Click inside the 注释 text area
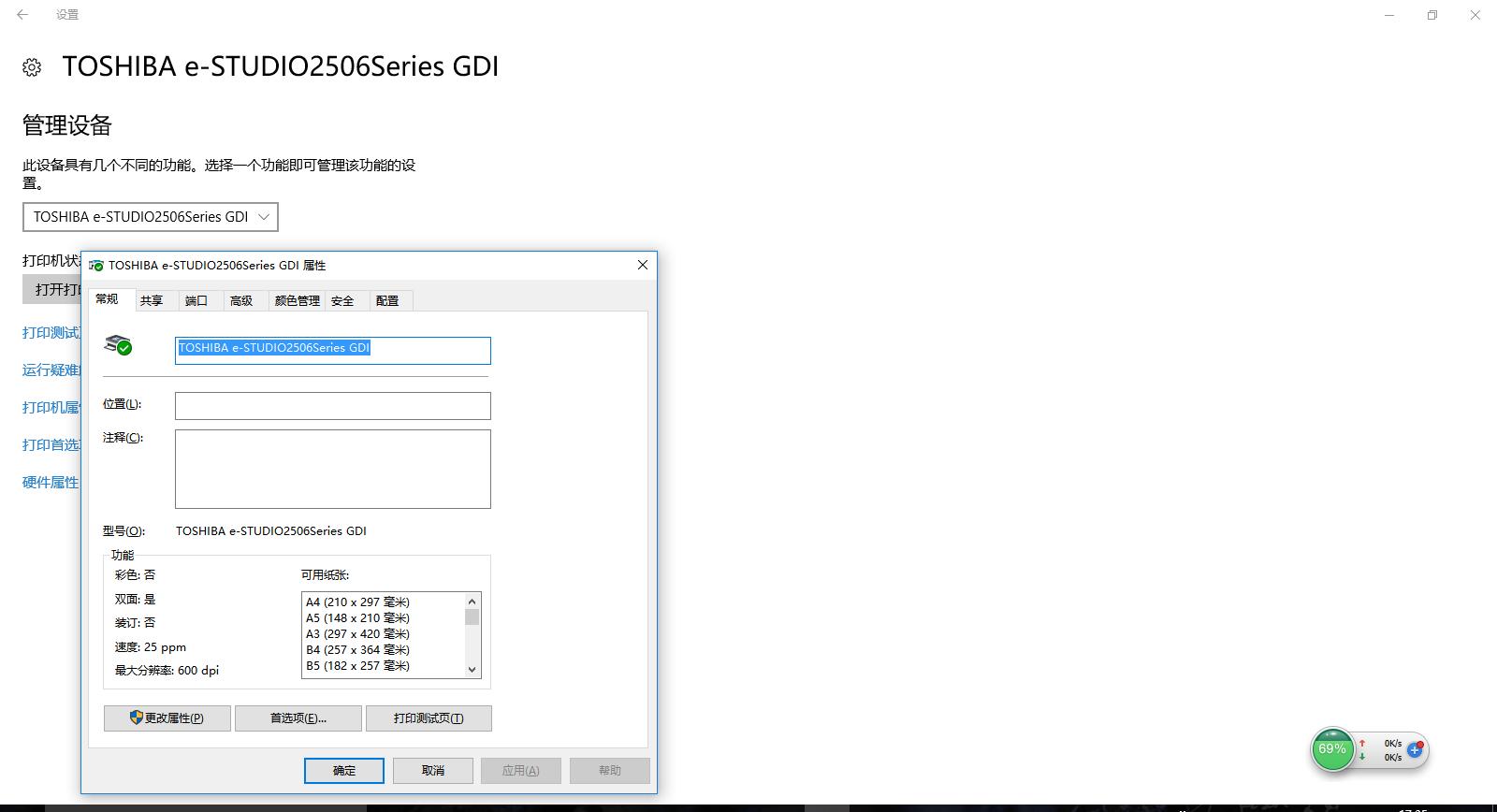The image size is (1497, 812). [x=333, y=469]
